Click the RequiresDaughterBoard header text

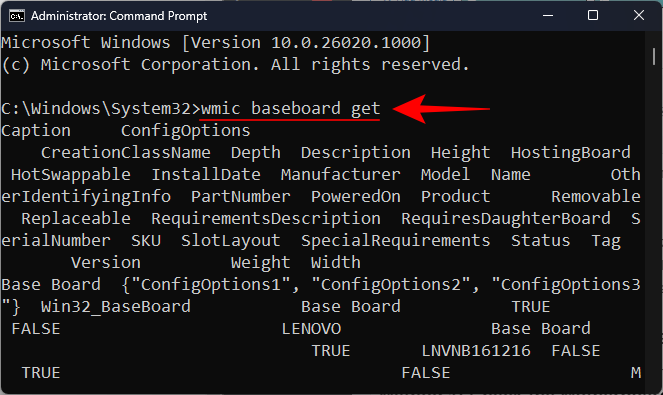point(506,219)
